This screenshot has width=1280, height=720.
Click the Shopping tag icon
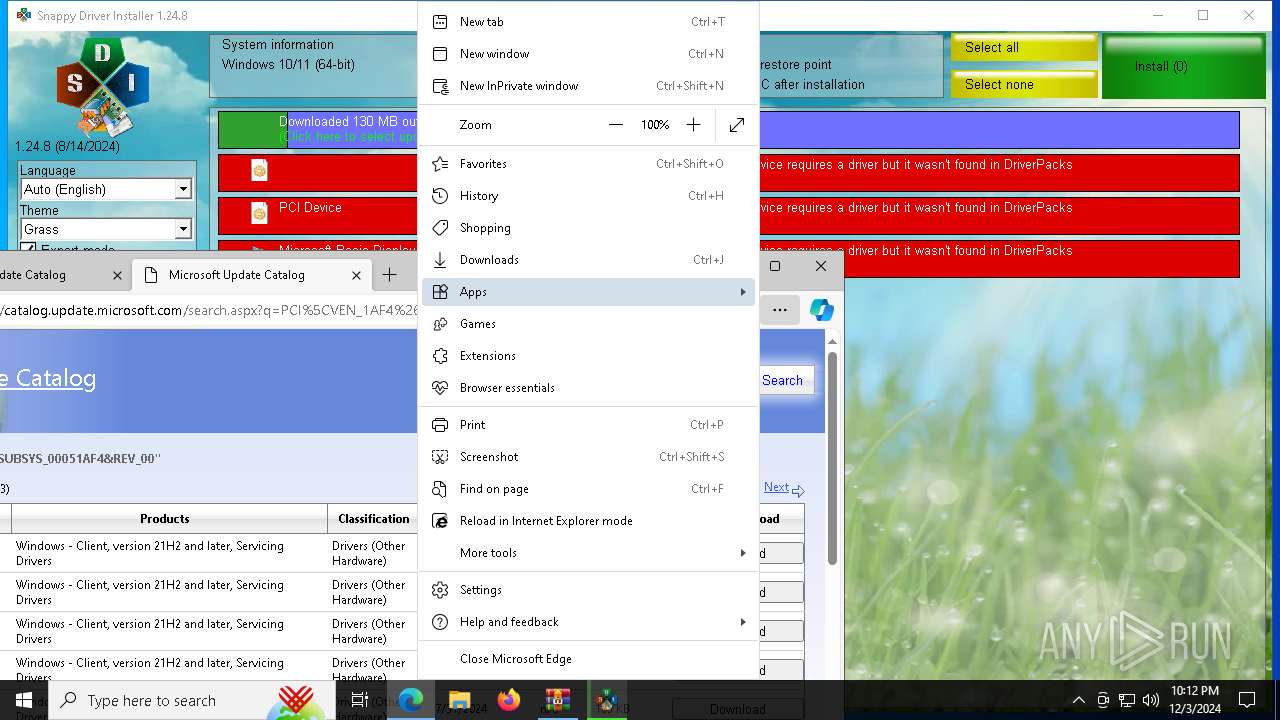pos(439,228)
